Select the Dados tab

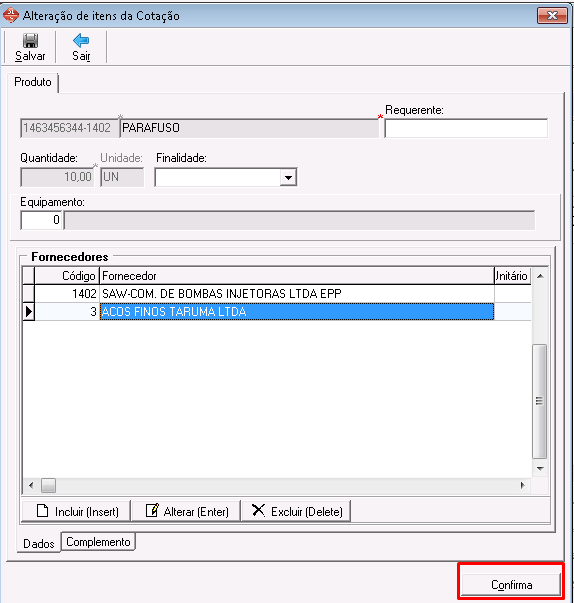(x=38, y=543)
